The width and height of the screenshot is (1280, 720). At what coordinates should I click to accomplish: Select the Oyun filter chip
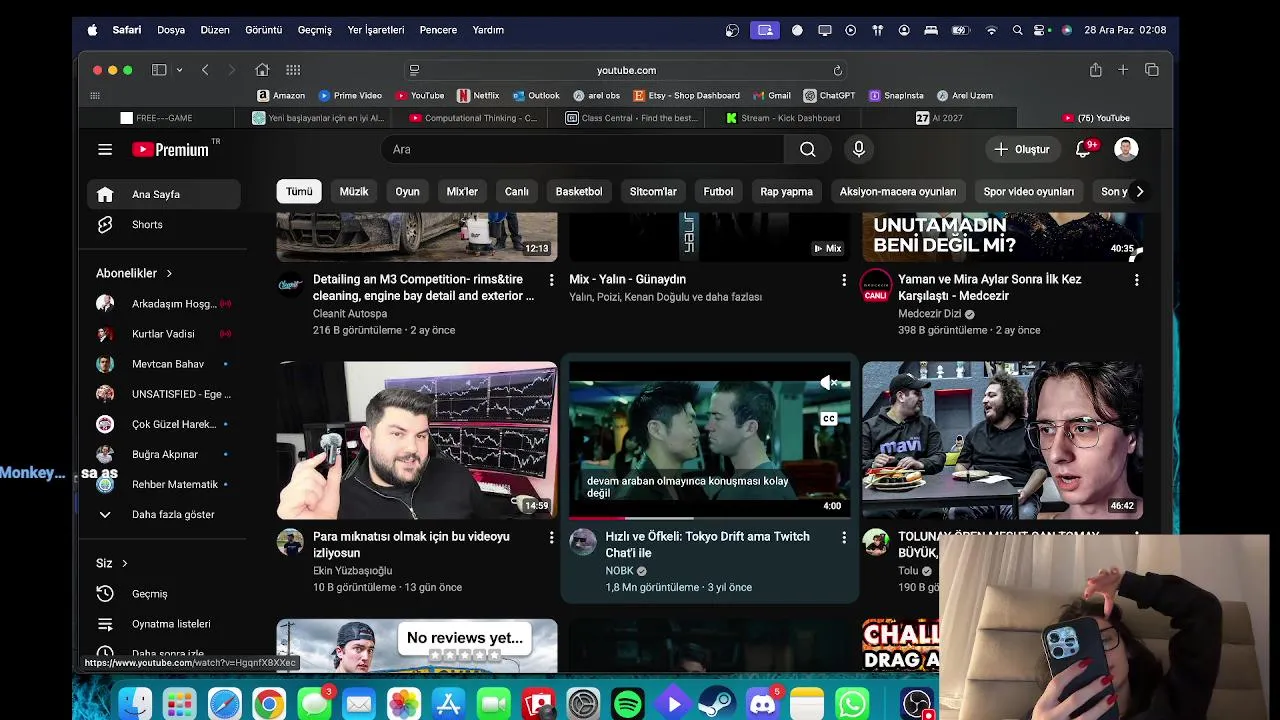pos(407,192)
